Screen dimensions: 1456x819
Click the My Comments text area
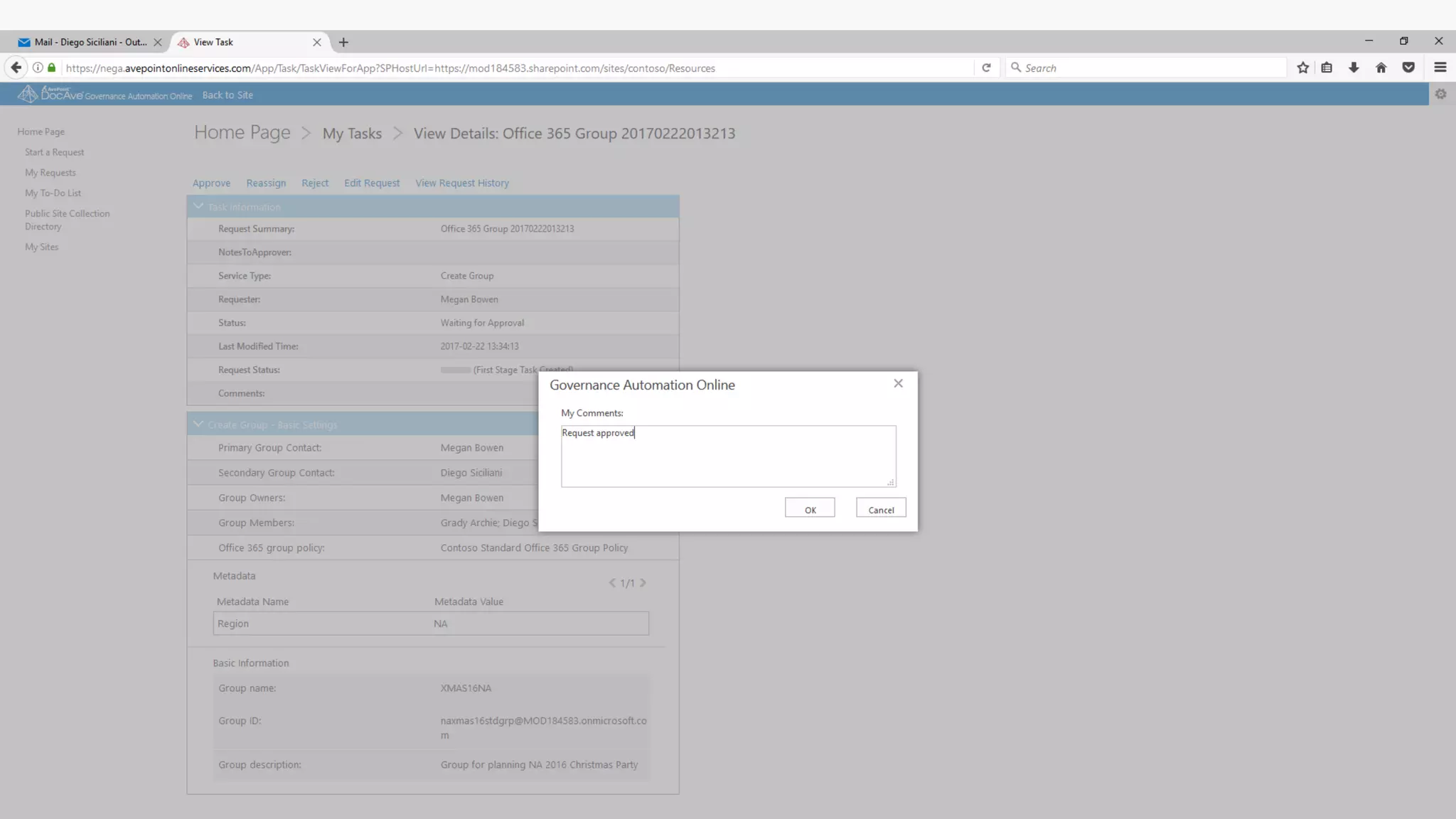[728, 456]
